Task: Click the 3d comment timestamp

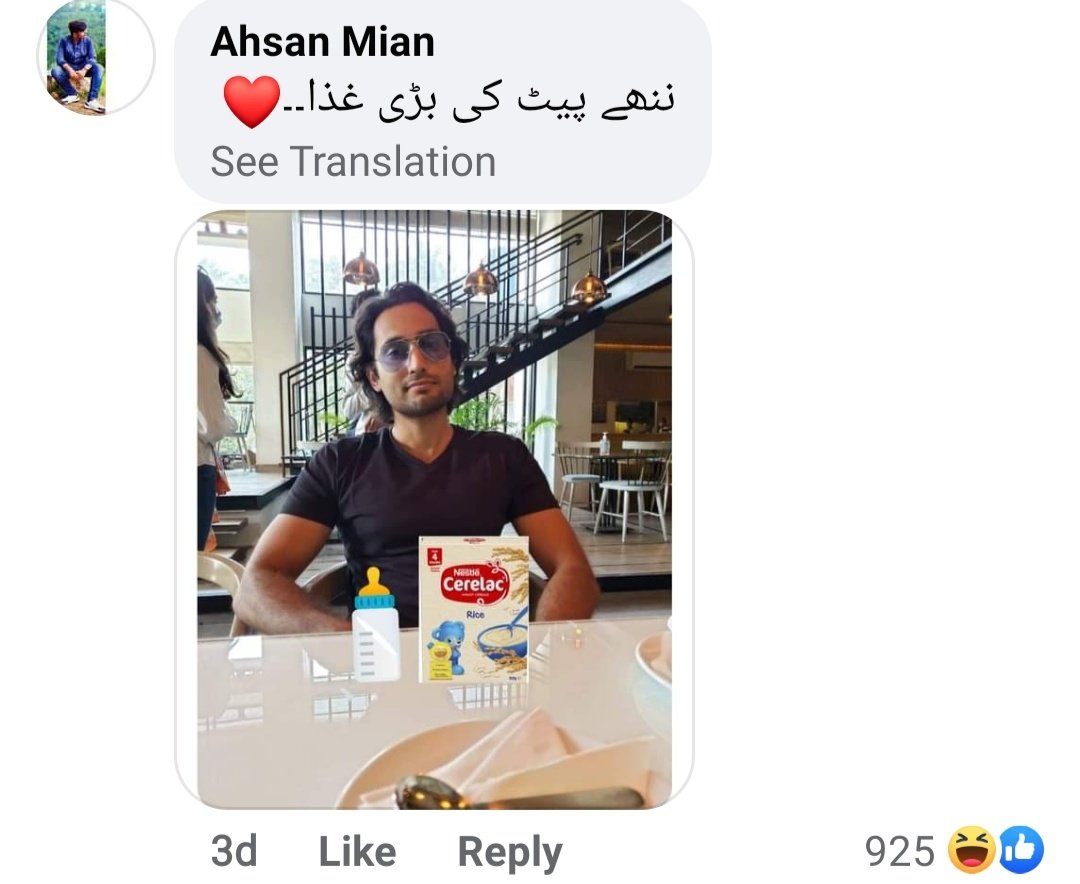Action: (233, 852)
